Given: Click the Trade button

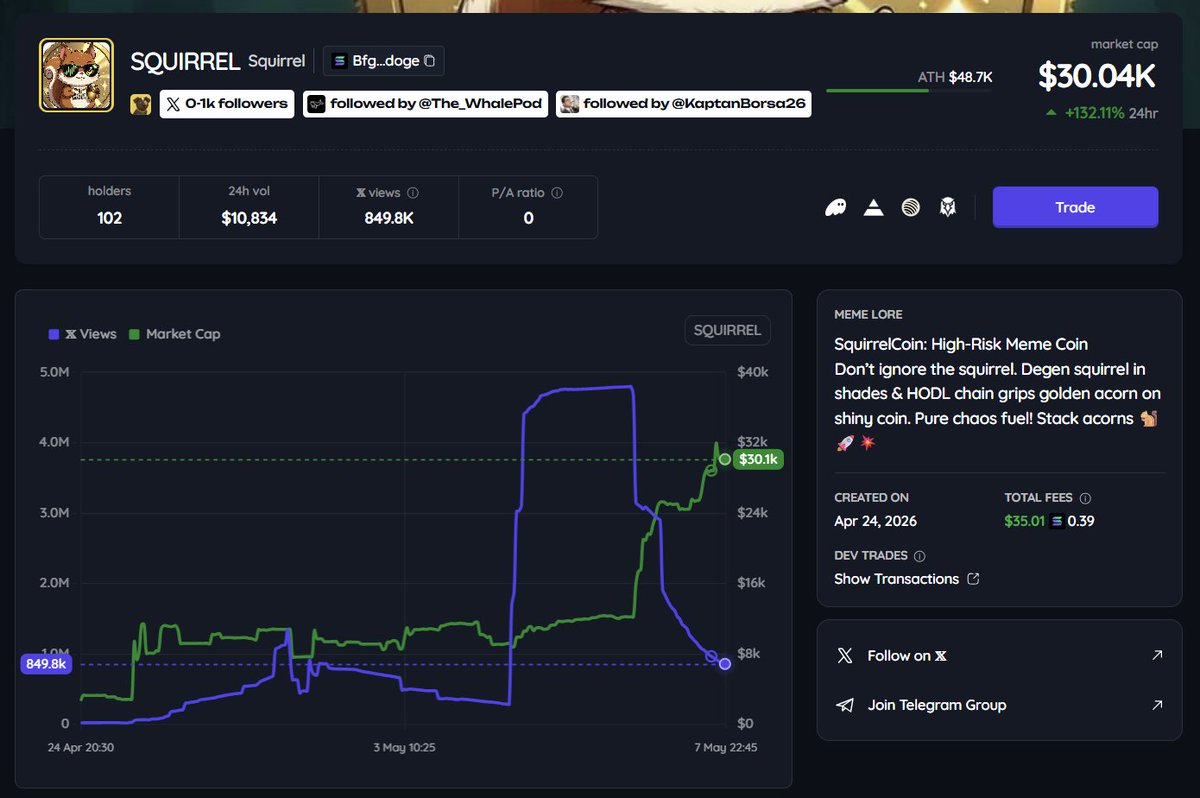Looking at the screenshot, I should point(1075,207).
